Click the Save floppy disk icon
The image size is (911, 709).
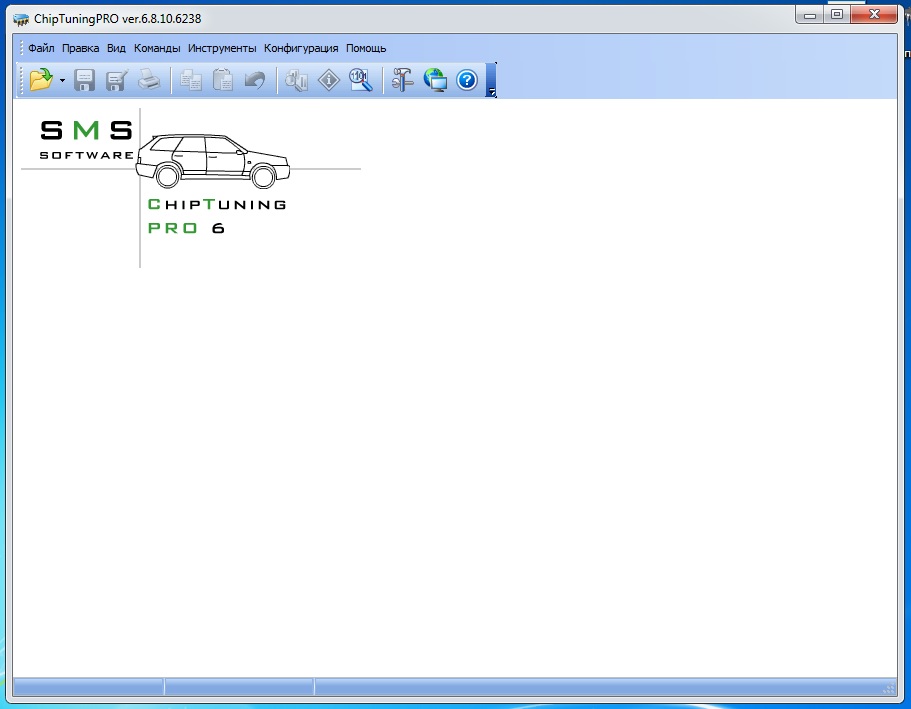tap(84, 80)
